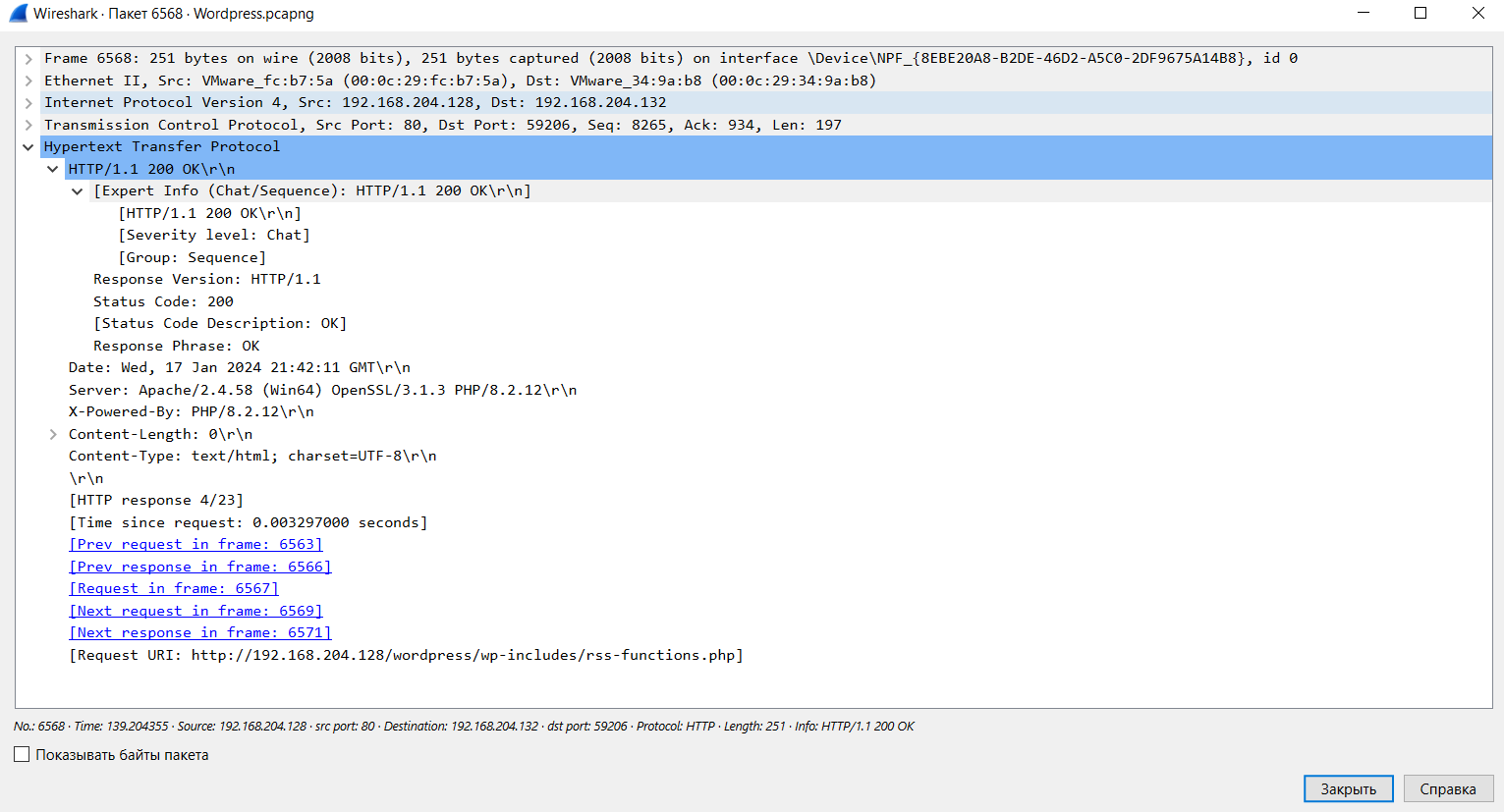This screenshot has width=1504, height=812.
Task: Collapse the HTTP/1.1 200 OK subtree
Action: (x=53, y=169)
